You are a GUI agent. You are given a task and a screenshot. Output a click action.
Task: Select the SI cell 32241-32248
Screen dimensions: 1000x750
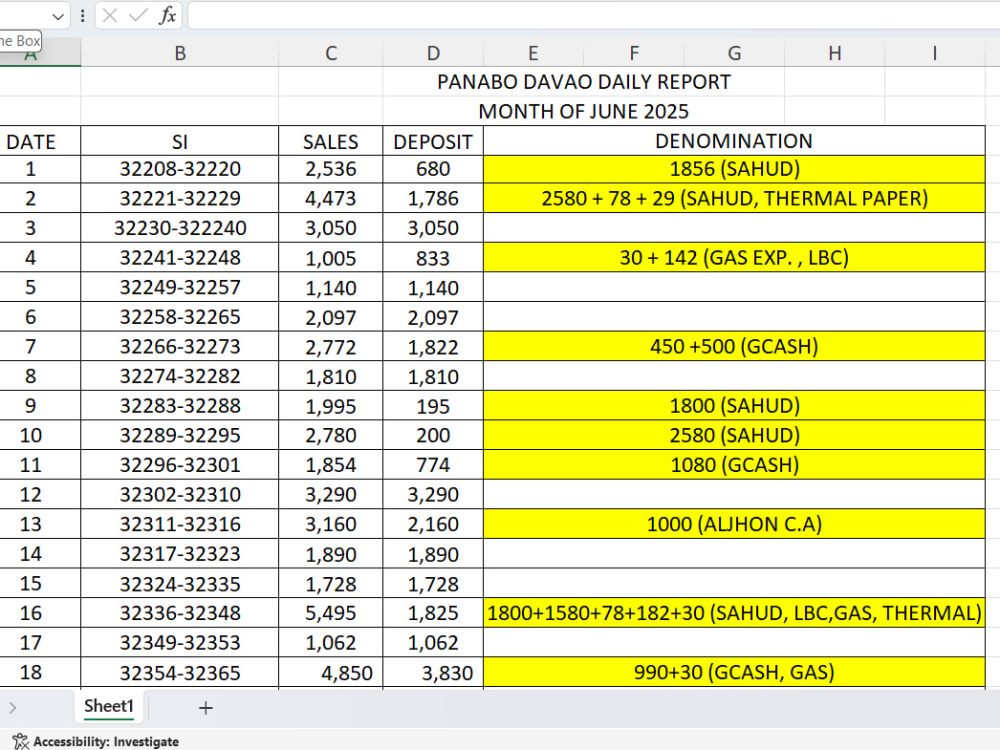click(x=180, y=258)
